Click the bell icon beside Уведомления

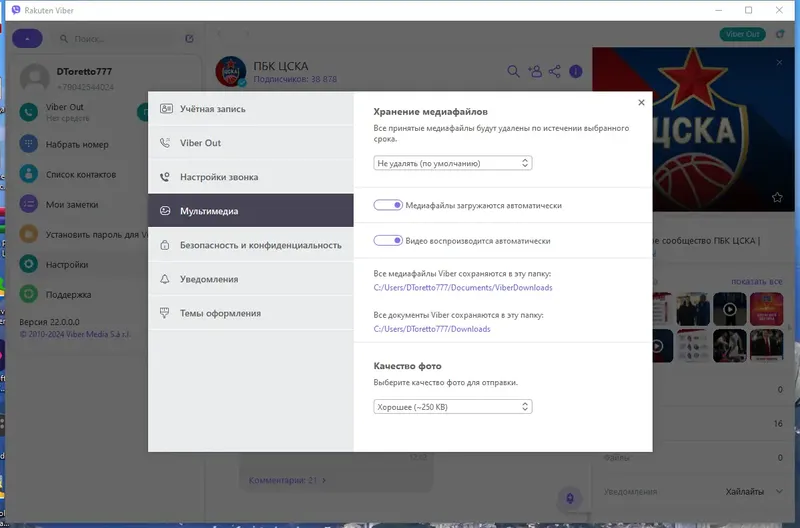pyautogui.click(x=165, y=279)
